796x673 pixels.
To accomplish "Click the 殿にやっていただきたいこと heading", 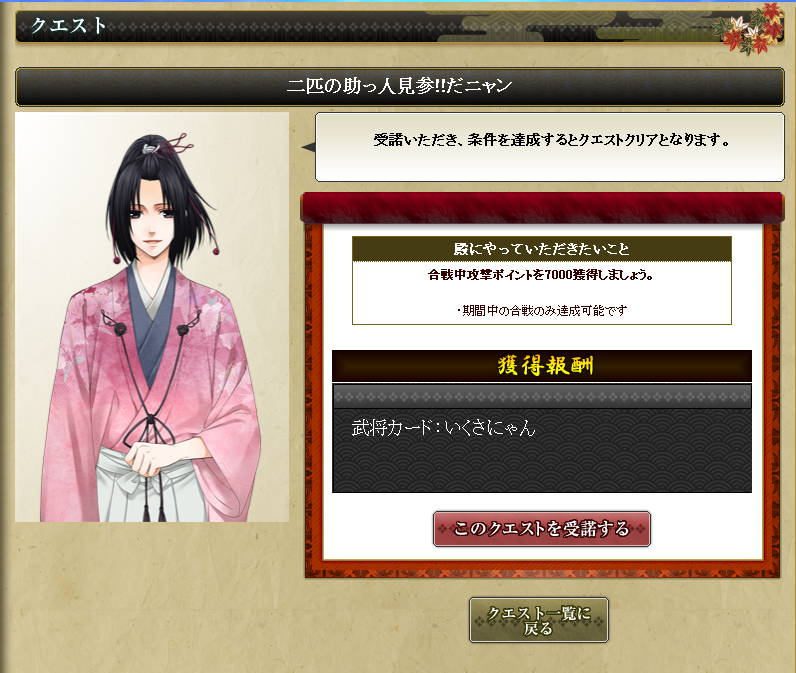I will click(x=542, y=249).
